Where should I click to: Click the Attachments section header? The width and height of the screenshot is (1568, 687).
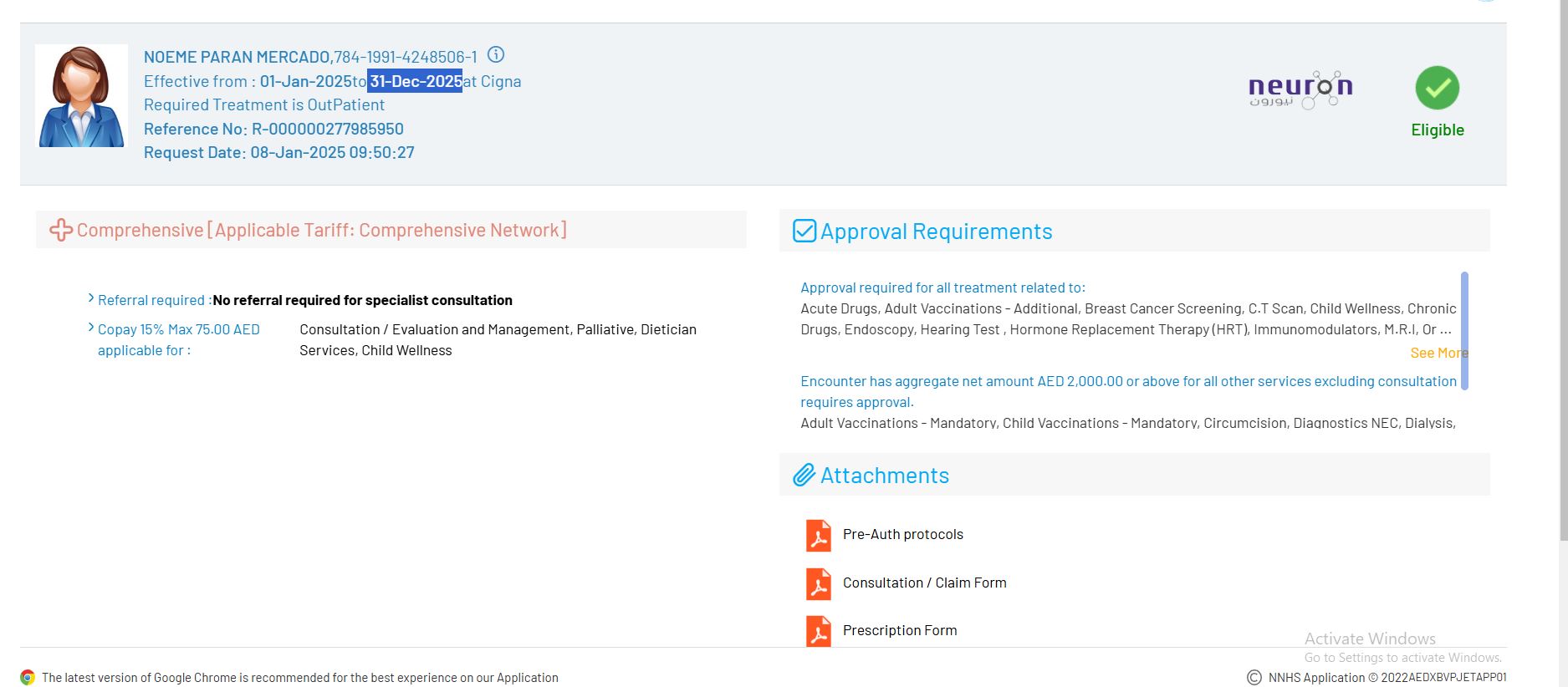pyautogui.click(x=884, y=476)
